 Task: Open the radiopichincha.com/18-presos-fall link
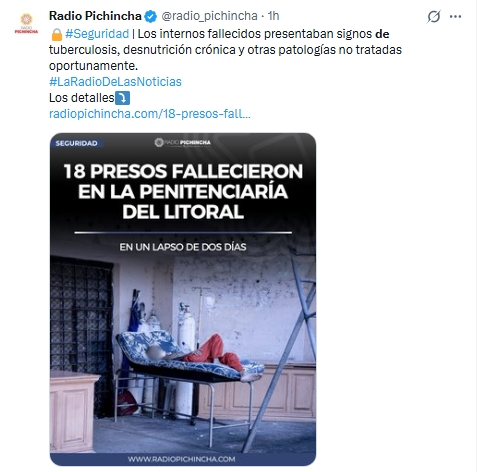(x=150, y=114)
